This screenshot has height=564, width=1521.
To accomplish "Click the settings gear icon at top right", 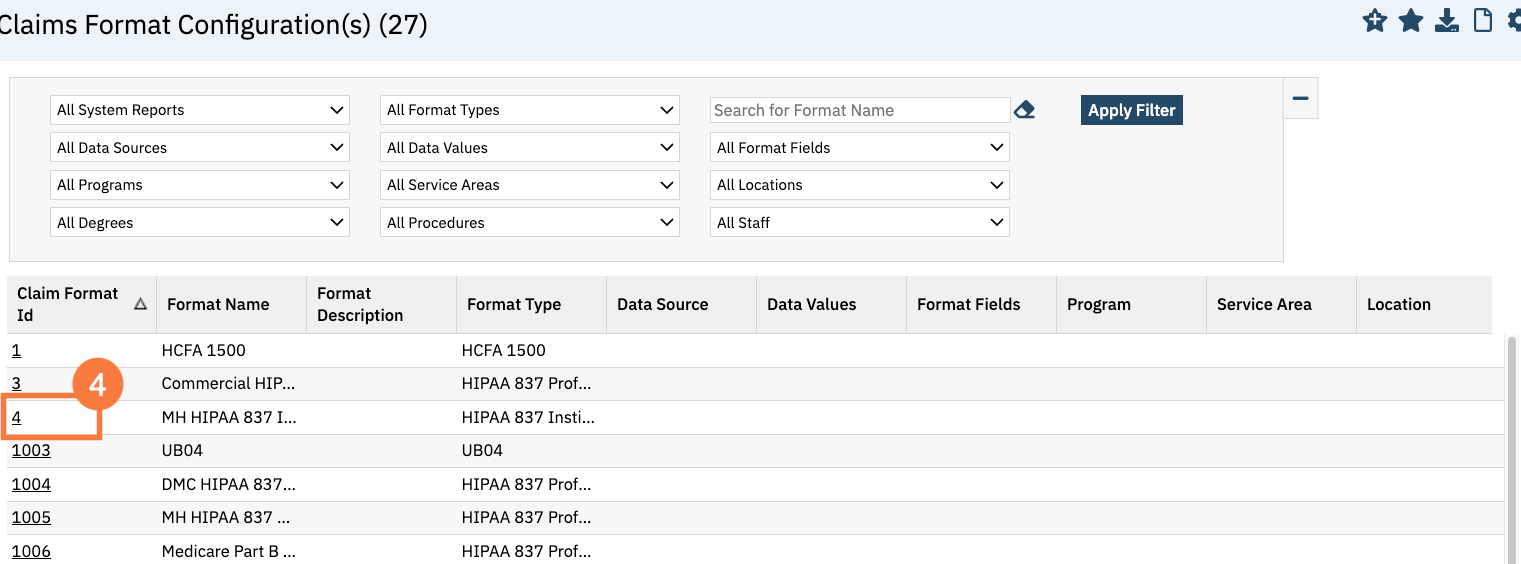I will 1513,20.
